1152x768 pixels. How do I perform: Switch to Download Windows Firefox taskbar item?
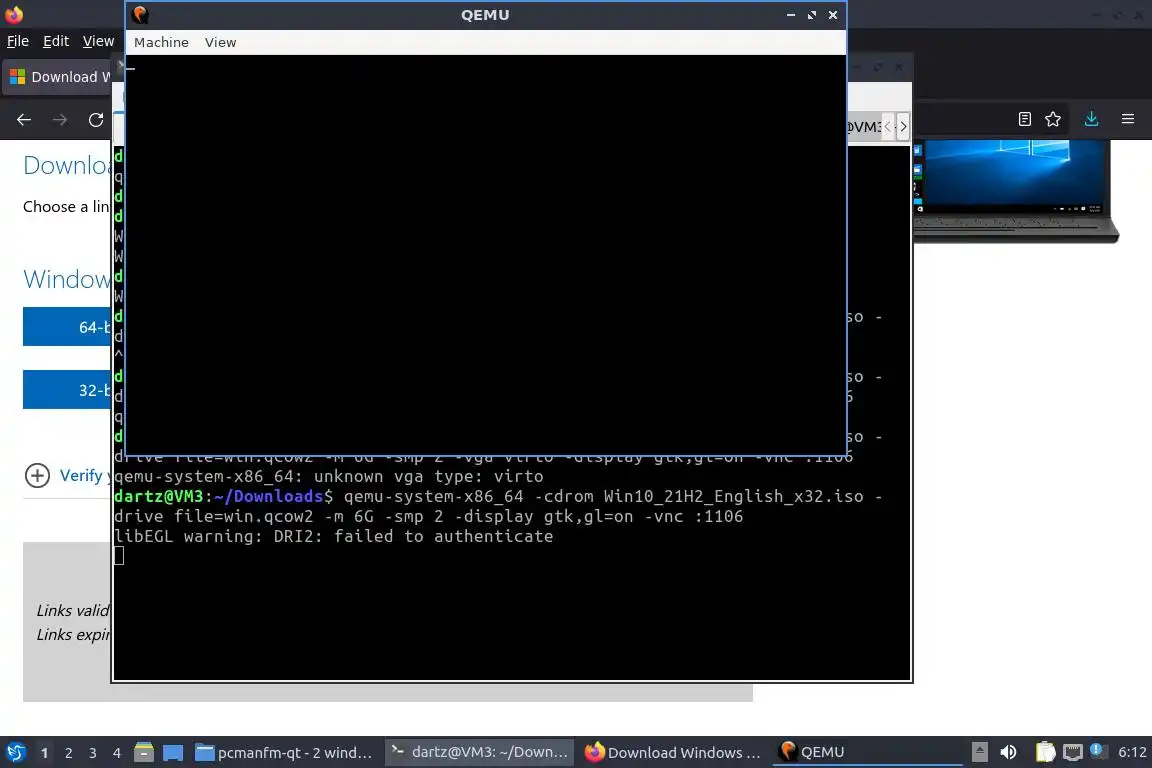click(x=673, y=753)
